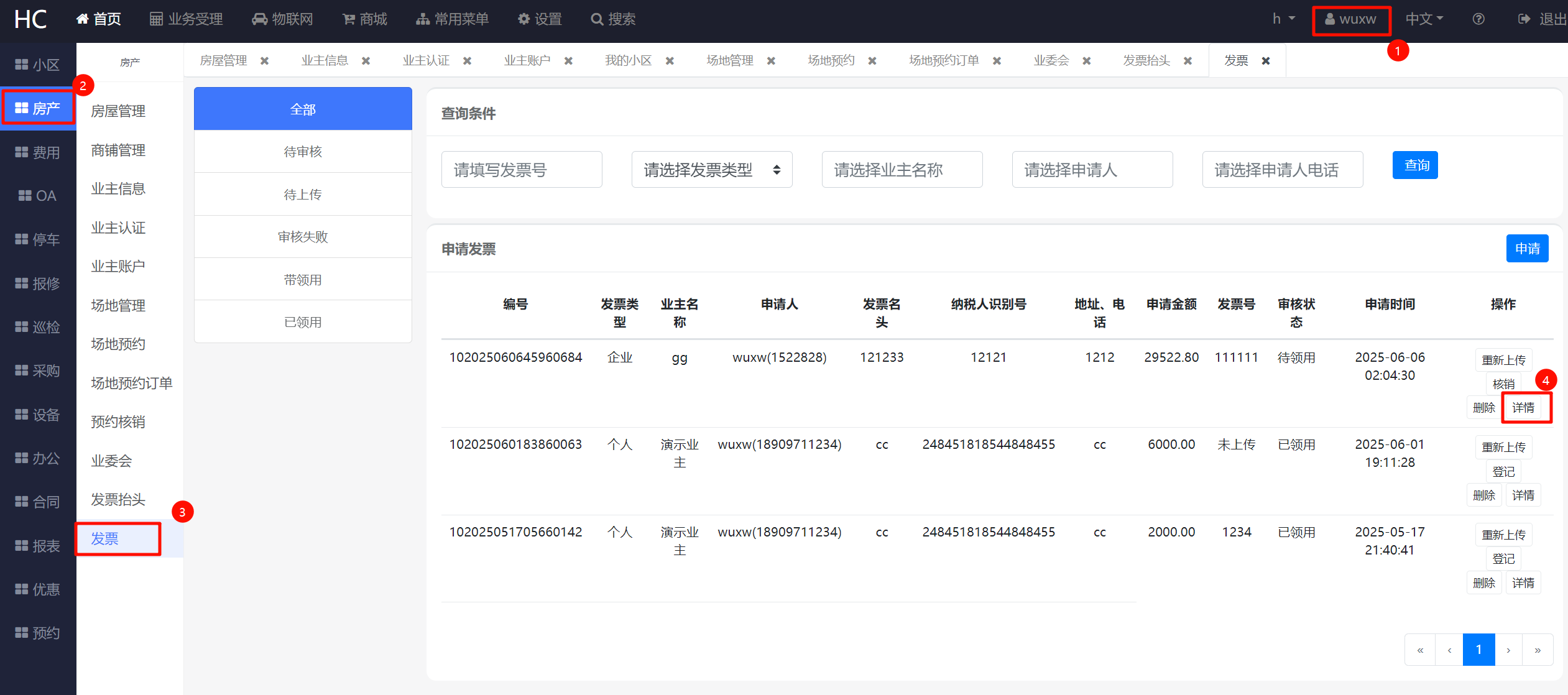This screenshot has width=1568, height=695.
Task: Select 商铺管理 in the submenu
Action: (118, 150)
